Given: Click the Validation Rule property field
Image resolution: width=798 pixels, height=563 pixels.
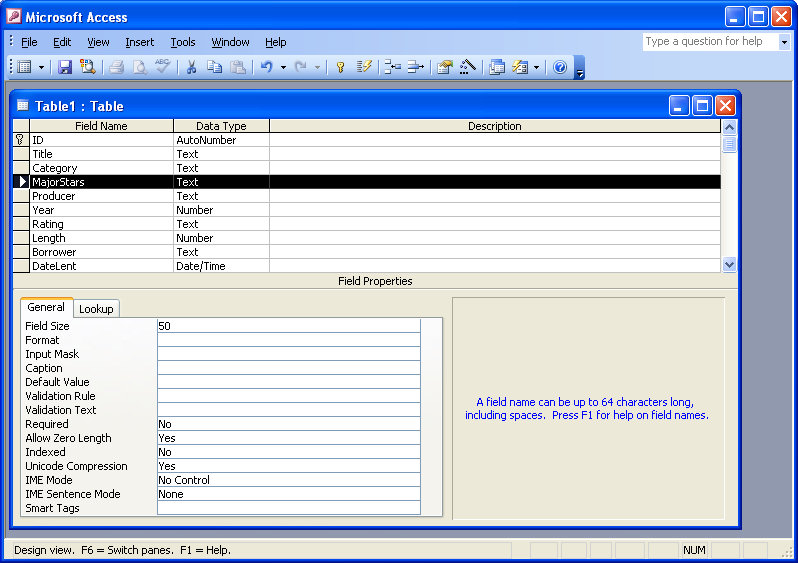Looking at the screenshot, I should tap(289, 396).
